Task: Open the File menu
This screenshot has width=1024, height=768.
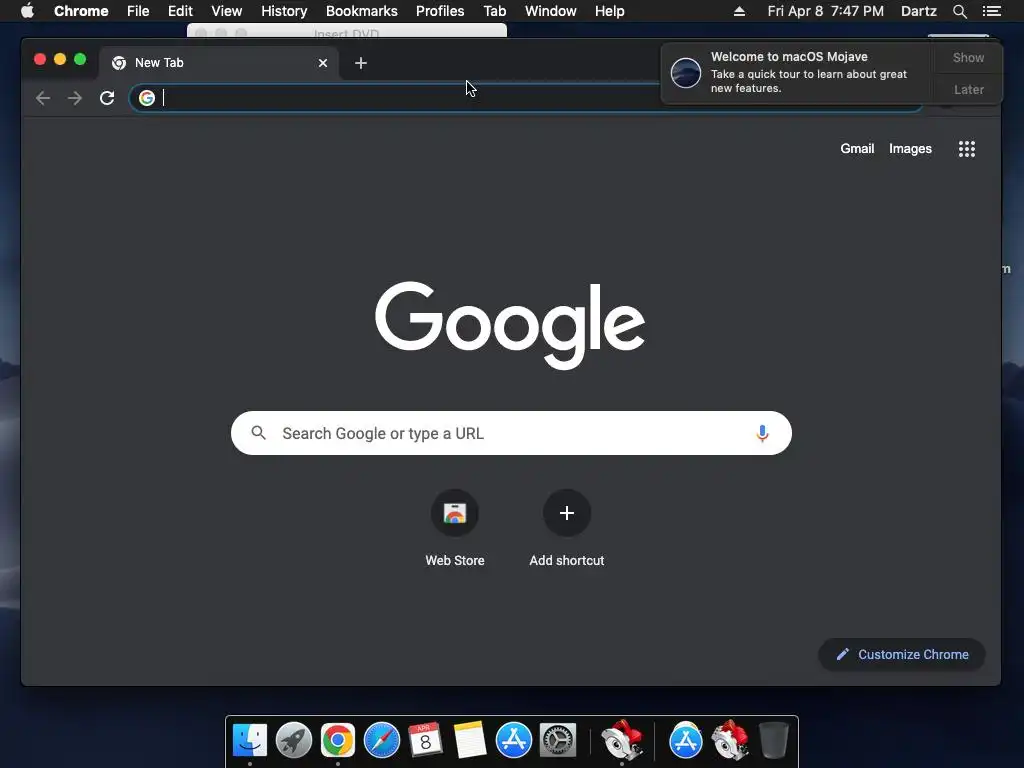Action: [138, 11]
